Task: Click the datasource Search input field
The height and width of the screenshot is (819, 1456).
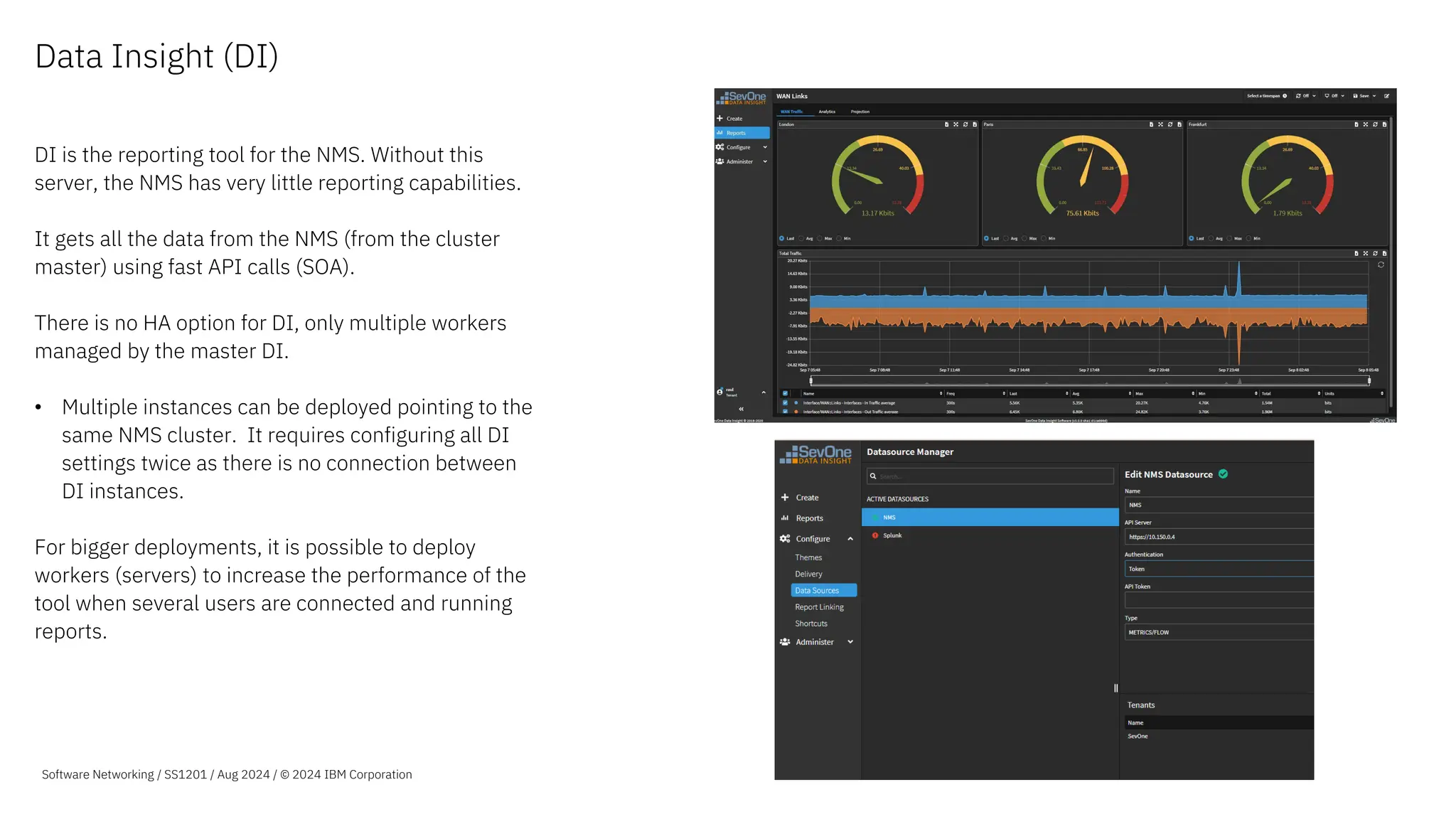Action: pos(990,476)
